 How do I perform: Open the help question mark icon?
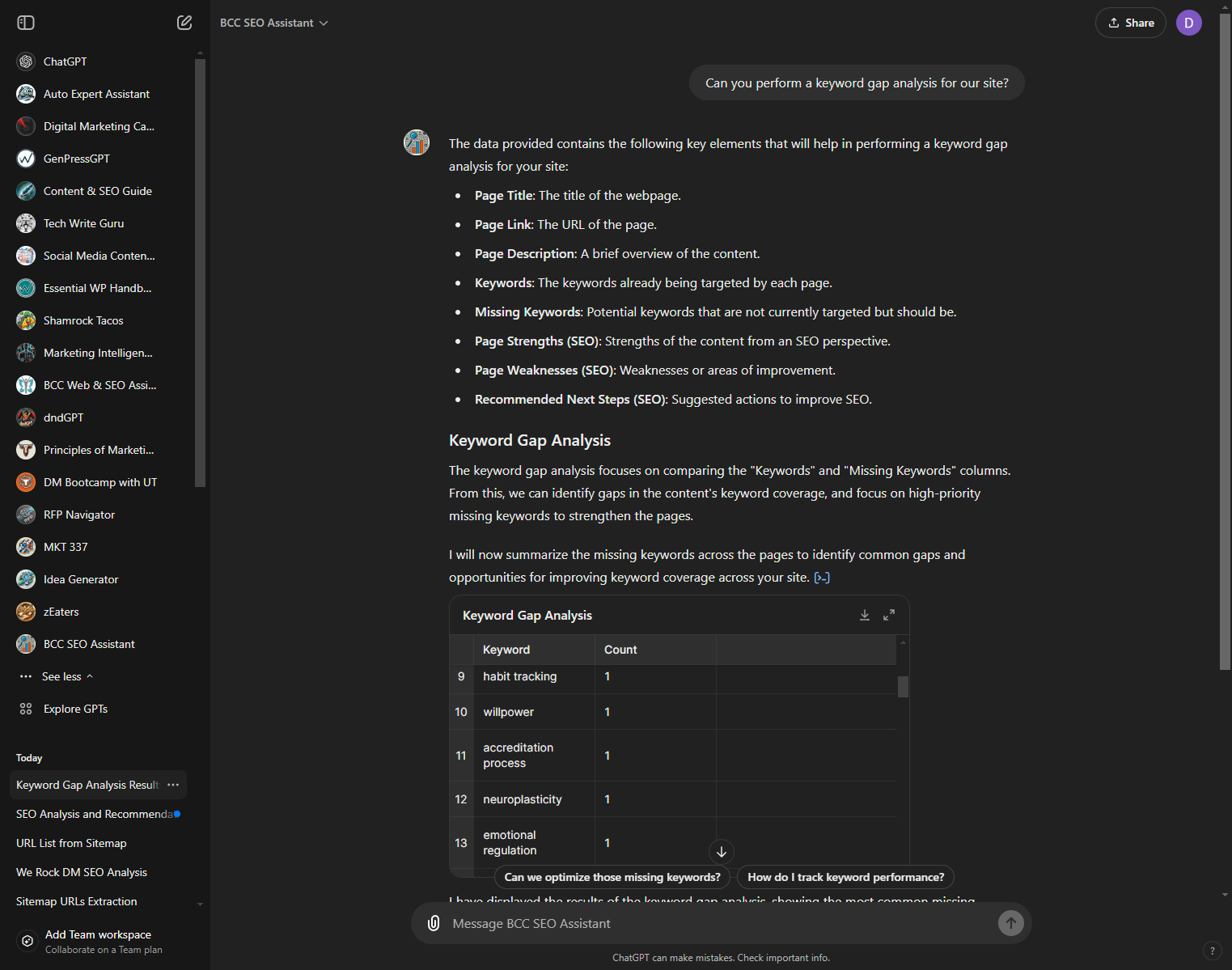[1212, 951]
